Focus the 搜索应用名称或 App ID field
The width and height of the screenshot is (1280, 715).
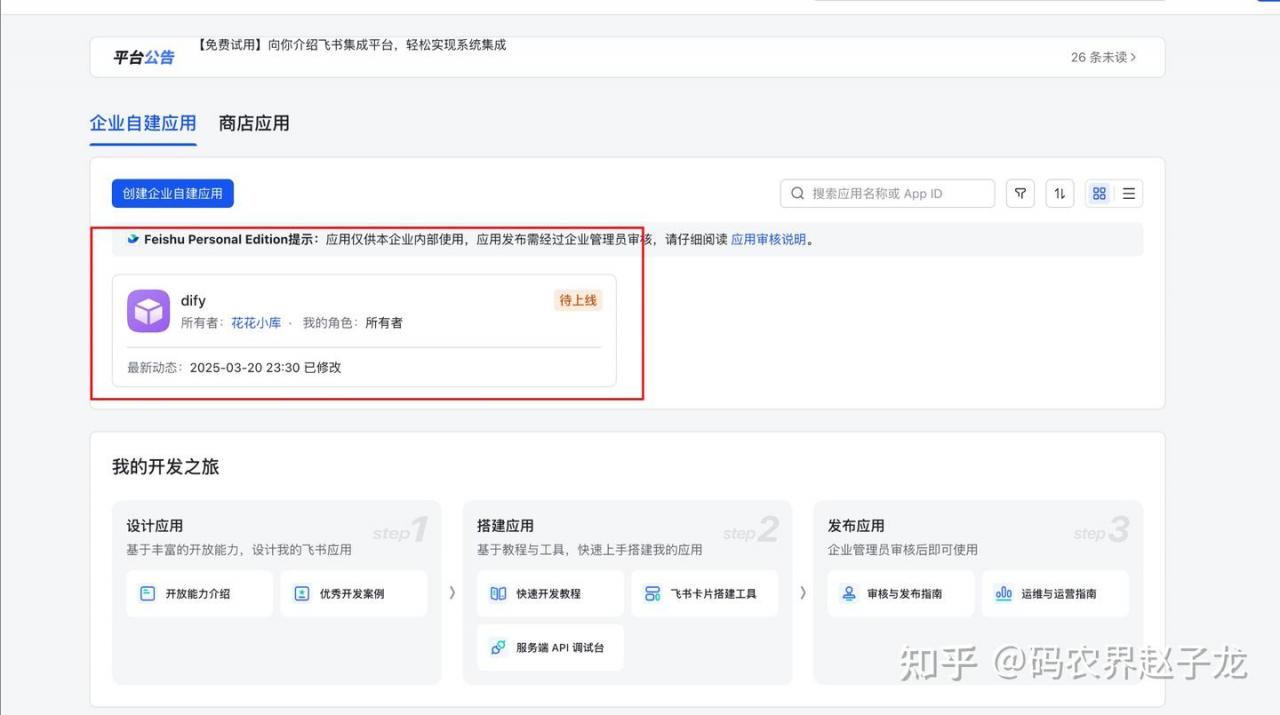[x=887, y=194]
